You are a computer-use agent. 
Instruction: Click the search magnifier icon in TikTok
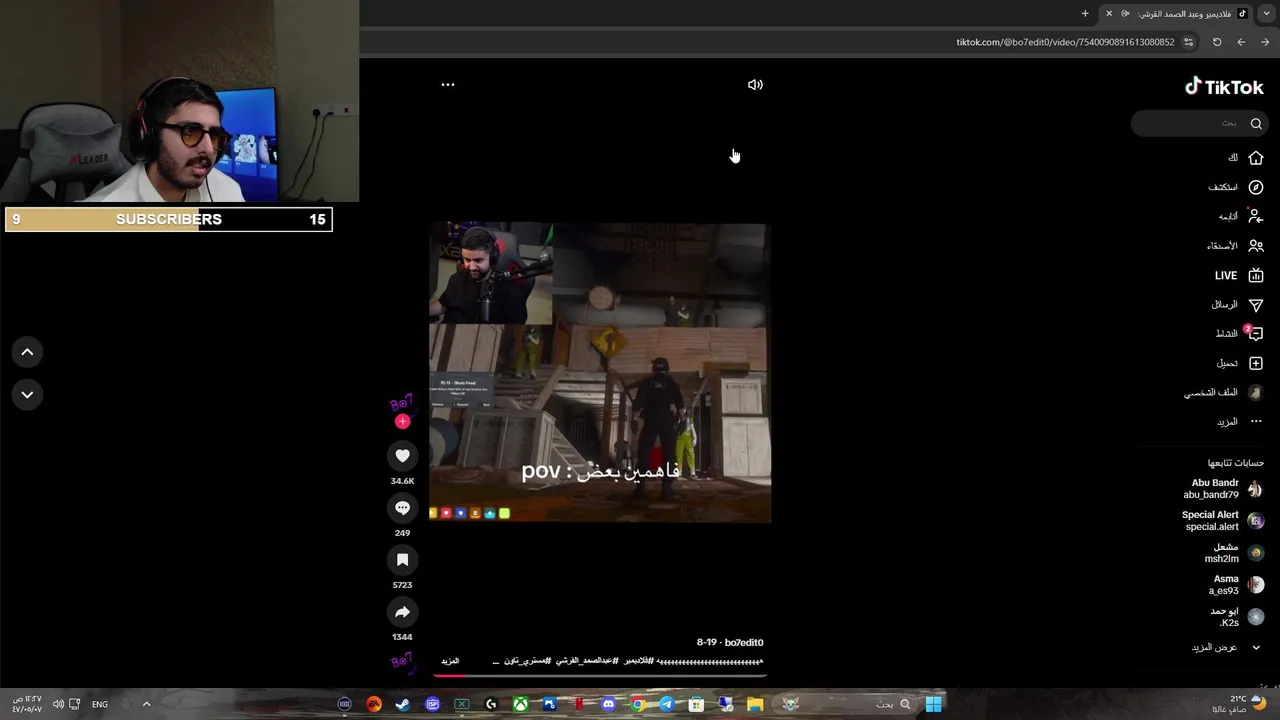[x=1256, y=123]
